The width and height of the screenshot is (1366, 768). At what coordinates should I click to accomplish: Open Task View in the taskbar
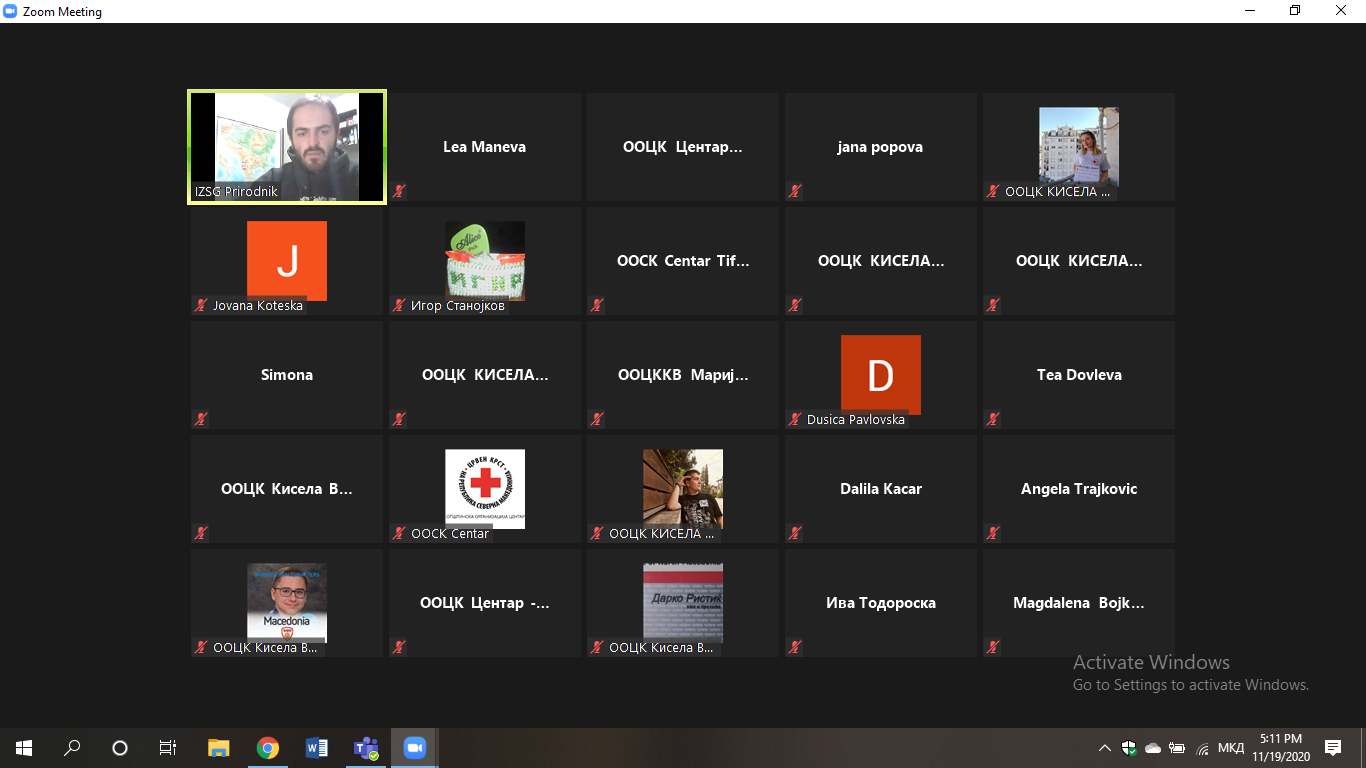click(168, 748)
